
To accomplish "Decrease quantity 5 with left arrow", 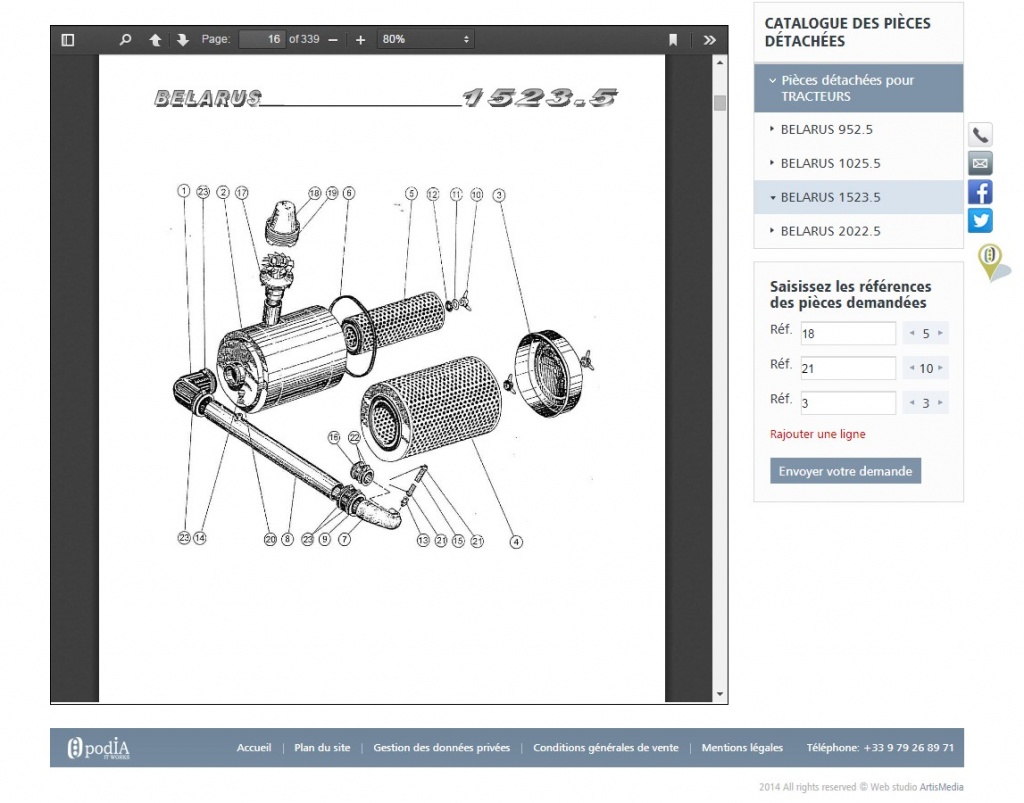I will [912, 333].
